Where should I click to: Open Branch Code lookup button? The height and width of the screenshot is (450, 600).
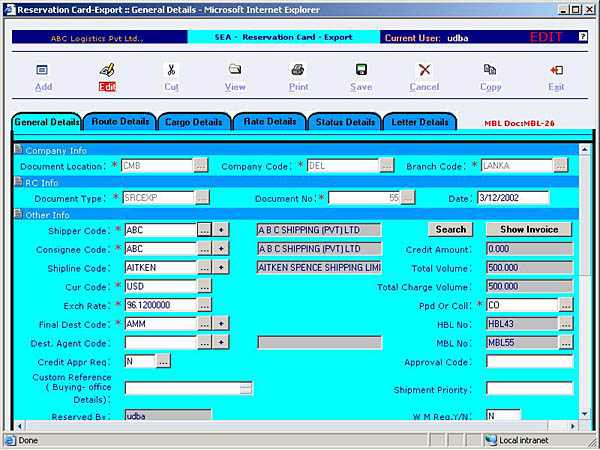coord(561,166)
